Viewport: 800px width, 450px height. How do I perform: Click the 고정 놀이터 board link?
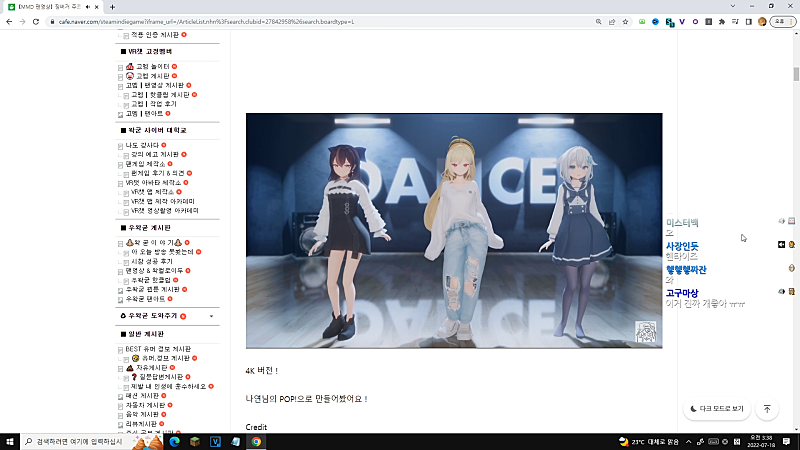click(x=155, y=66)
